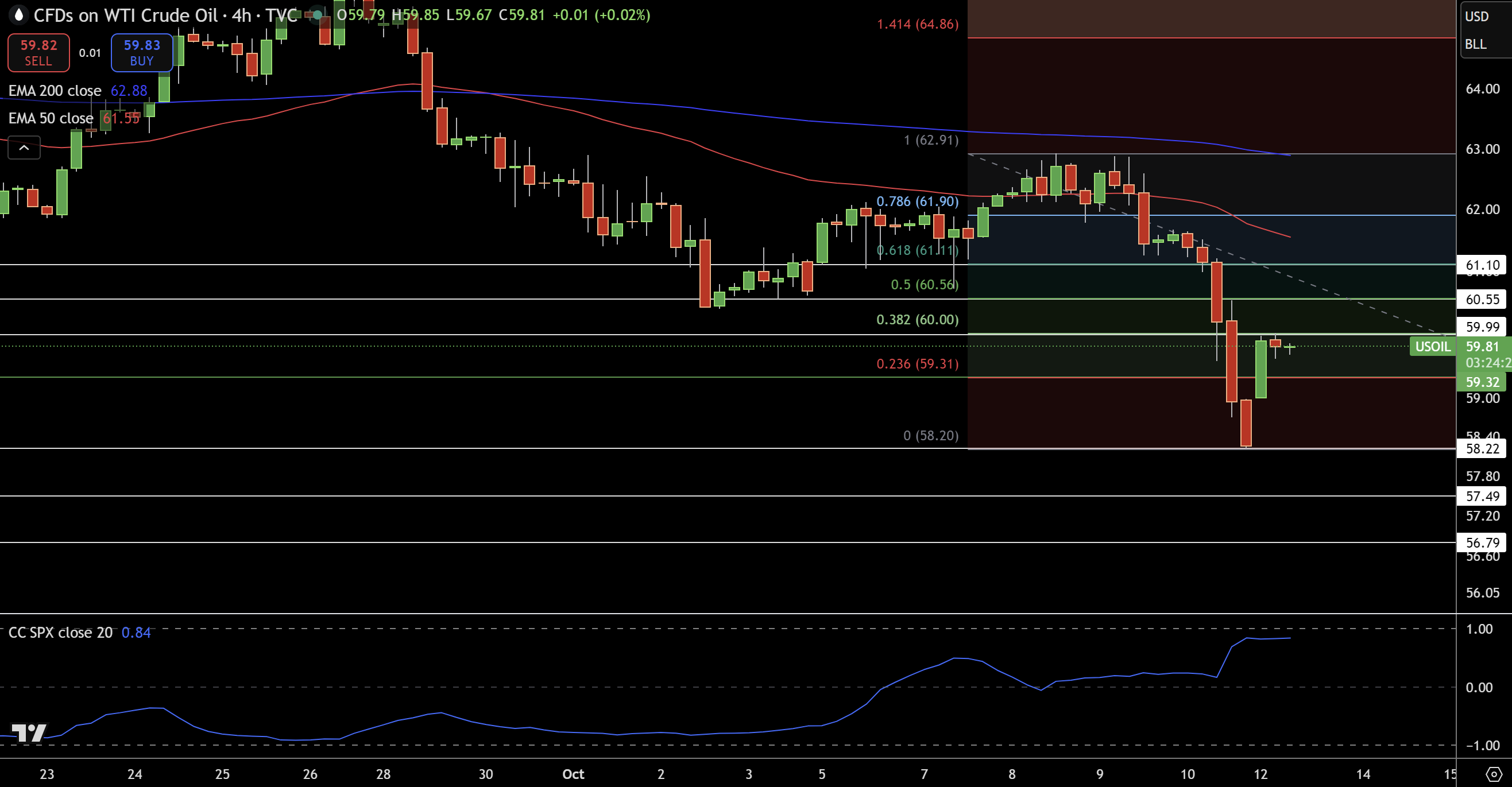
Task: Click the WTI Crude Oil drop icon
Action: point(19,15)
